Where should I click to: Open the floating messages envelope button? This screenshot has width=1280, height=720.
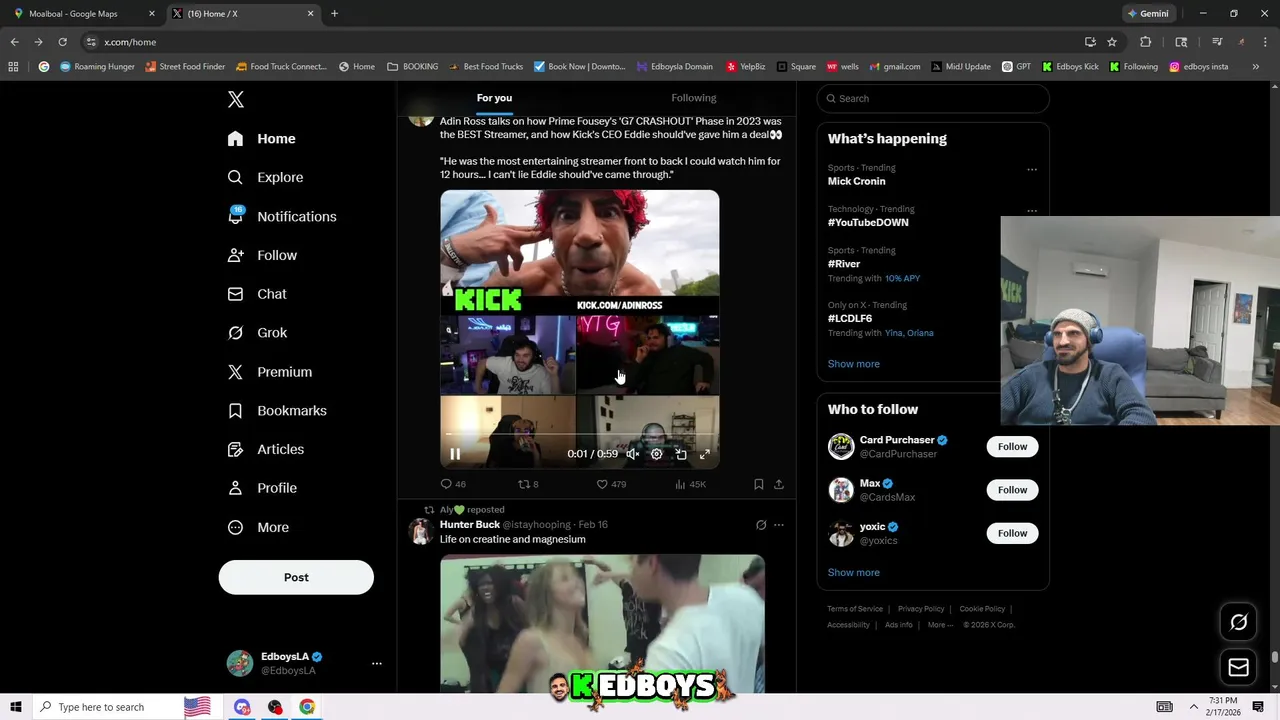pyautogui.click(x=1238, y=667)
